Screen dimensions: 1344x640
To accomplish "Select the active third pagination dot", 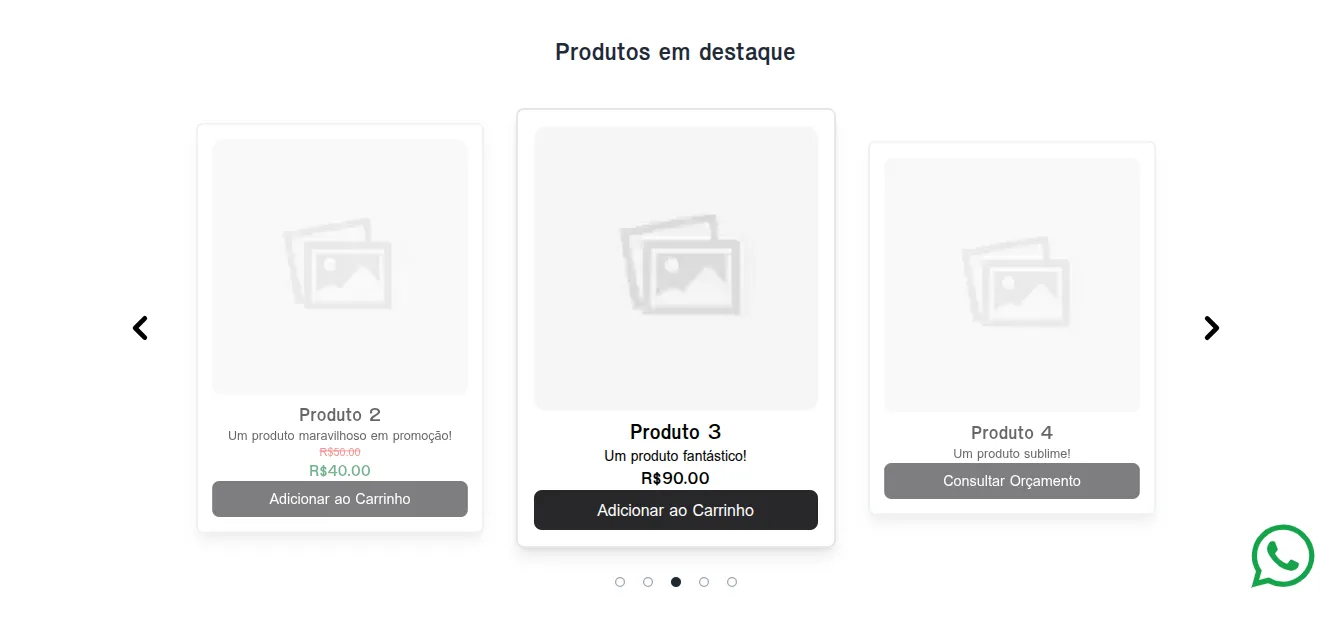I will tap(676, 581).
